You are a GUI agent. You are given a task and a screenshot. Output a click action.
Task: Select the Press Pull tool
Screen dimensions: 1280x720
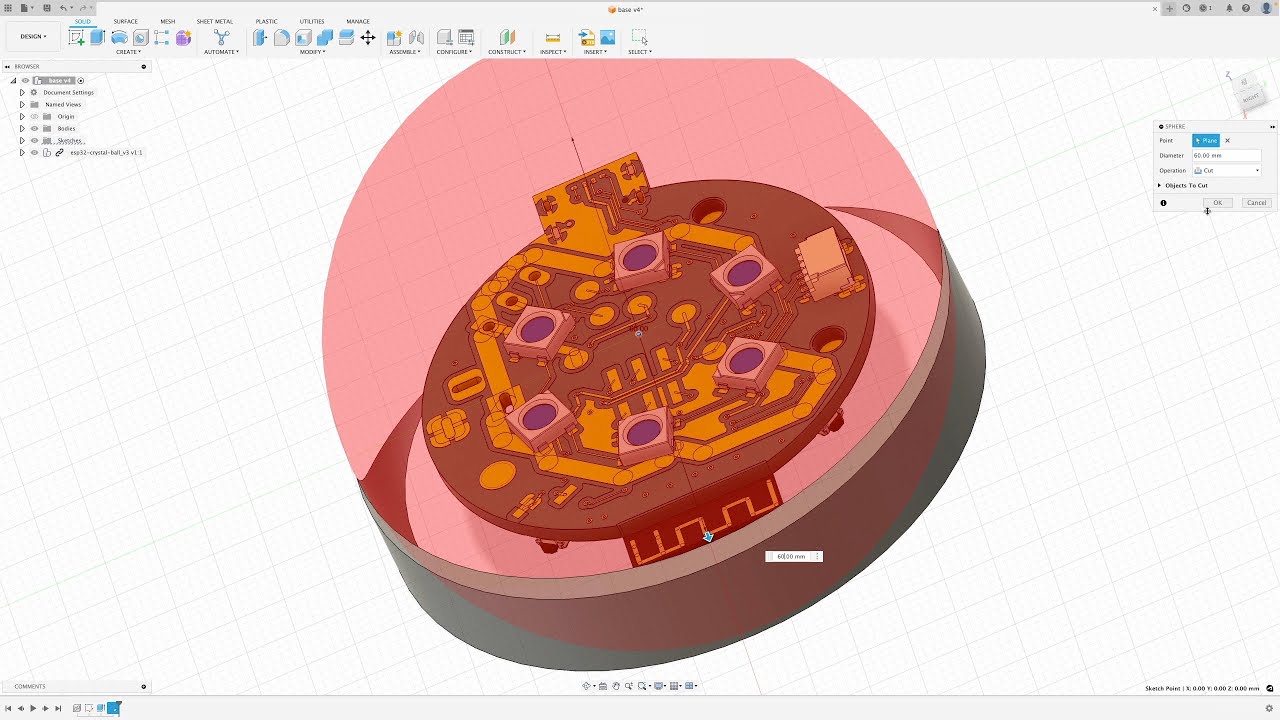tap(260, 37)
